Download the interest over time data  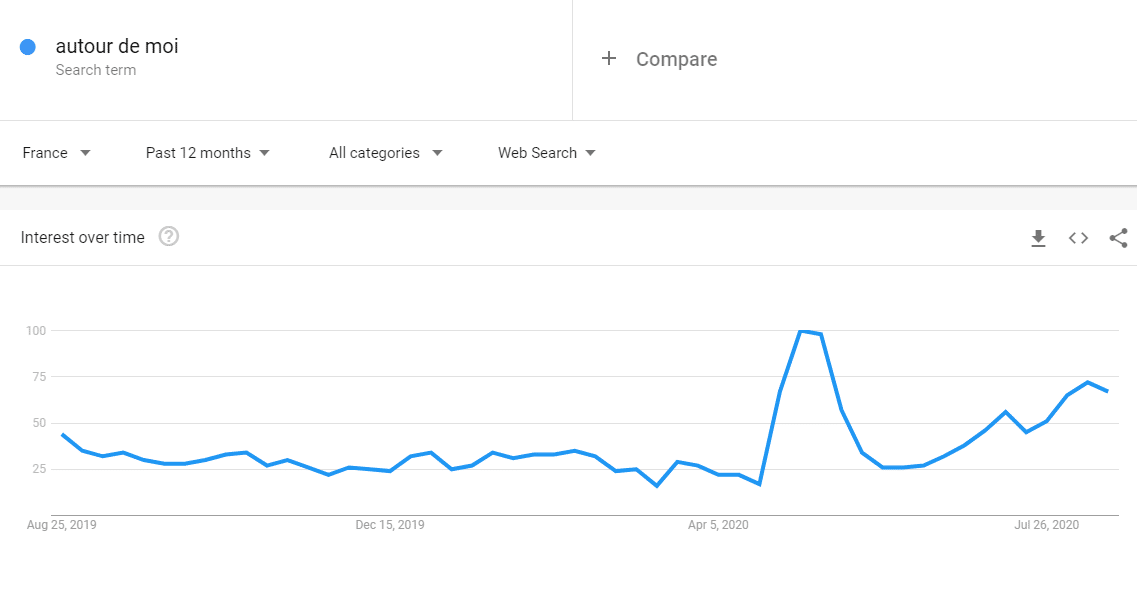(1038, 238)
